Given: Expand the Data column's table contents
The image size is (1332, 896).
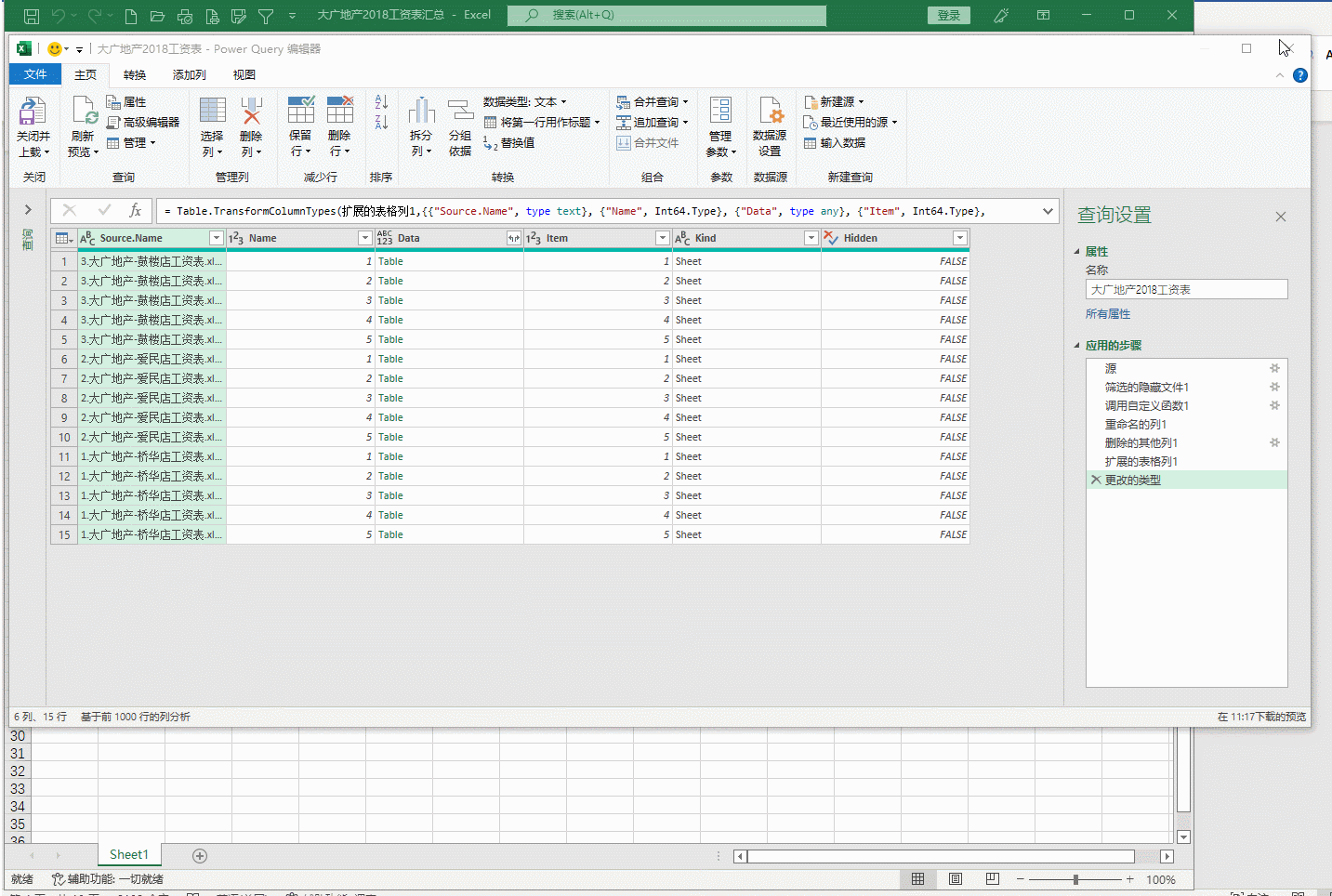Looking at the screenshot, I should (x=513, y=239).
